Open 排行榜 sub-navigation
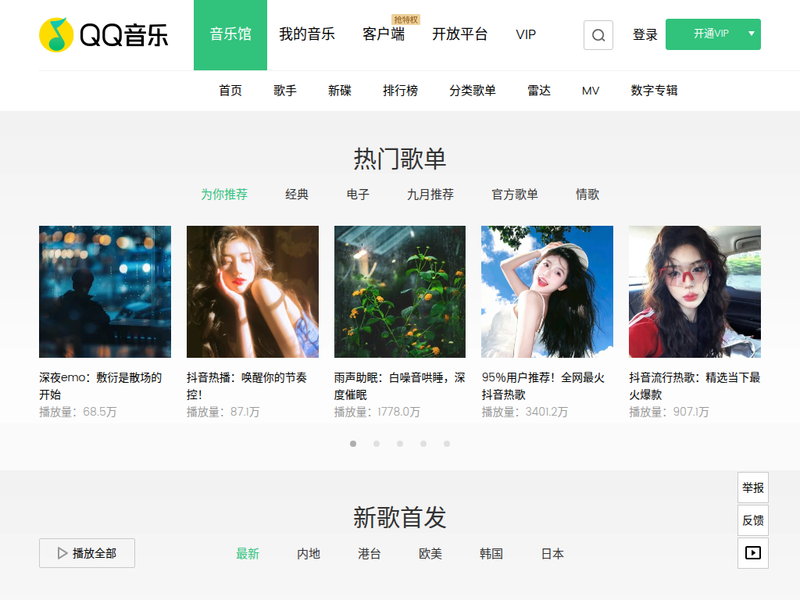 (x=400, y=90)
